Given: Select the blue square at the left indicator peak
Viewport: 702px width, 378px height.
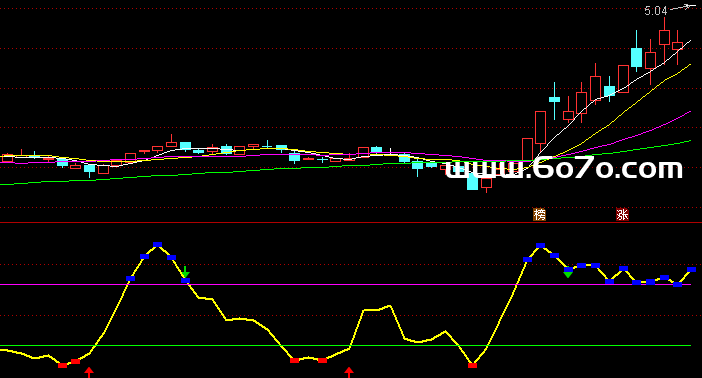Looking at the screenshot, I should click(157, 245).
